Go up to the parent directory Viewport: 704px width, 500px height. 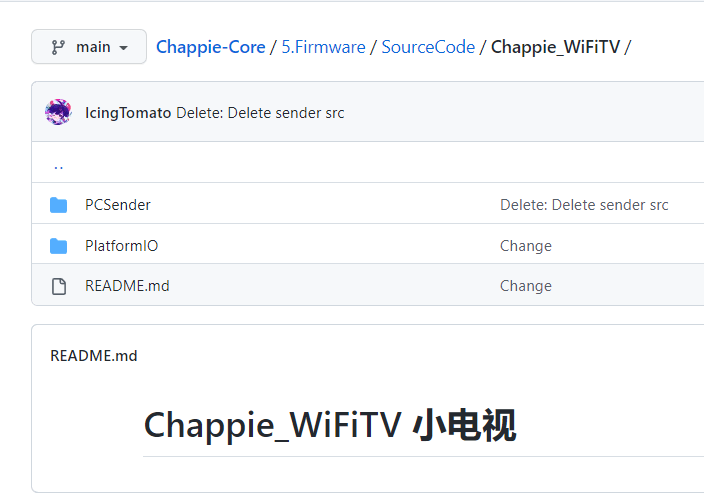(x=58, y=166)
